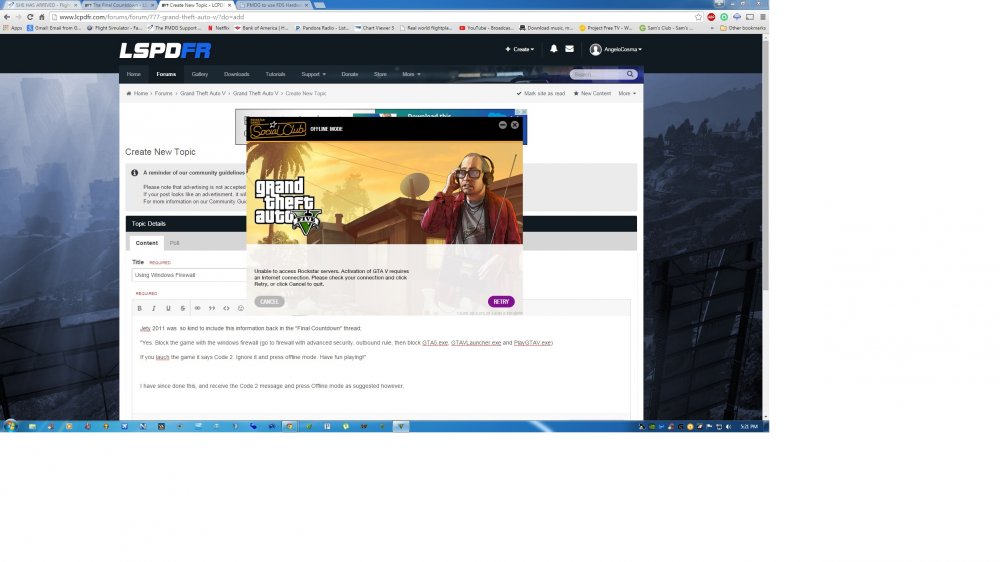Switch to the Poll tab
Screen dimensions: 1000x562
[x=174, y=243]
